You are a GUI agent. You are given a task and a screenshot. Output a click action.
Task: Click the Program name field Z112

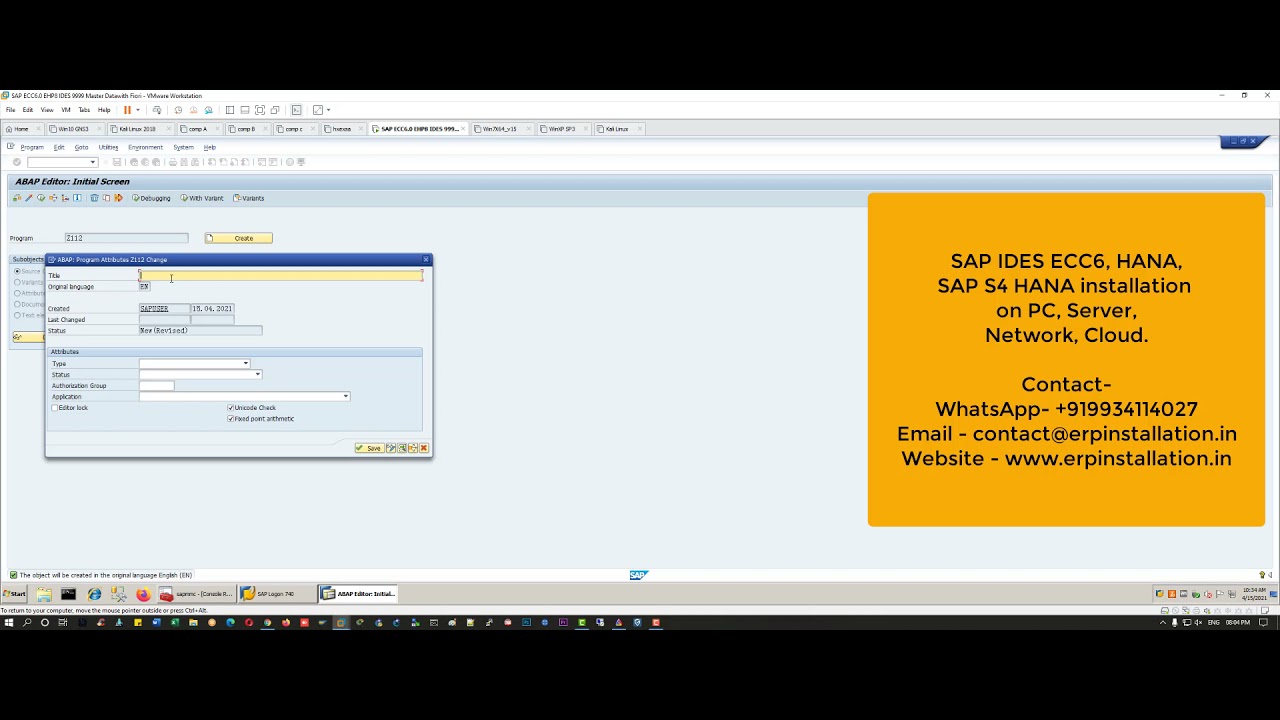pos(126,238)
